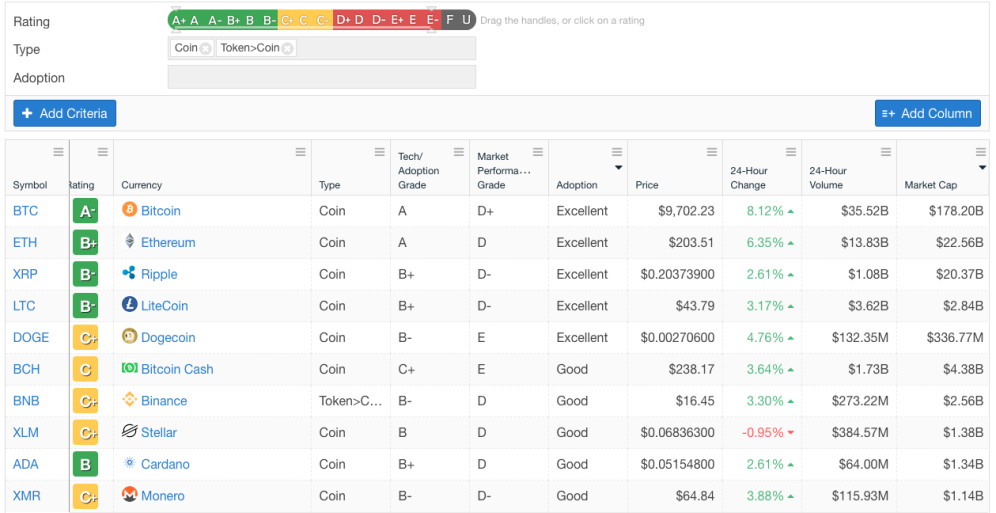Click the Ethereum diamond logo icon
This screenshot has height=513, width=996.
pyautogui.click(x=130, y=241)
